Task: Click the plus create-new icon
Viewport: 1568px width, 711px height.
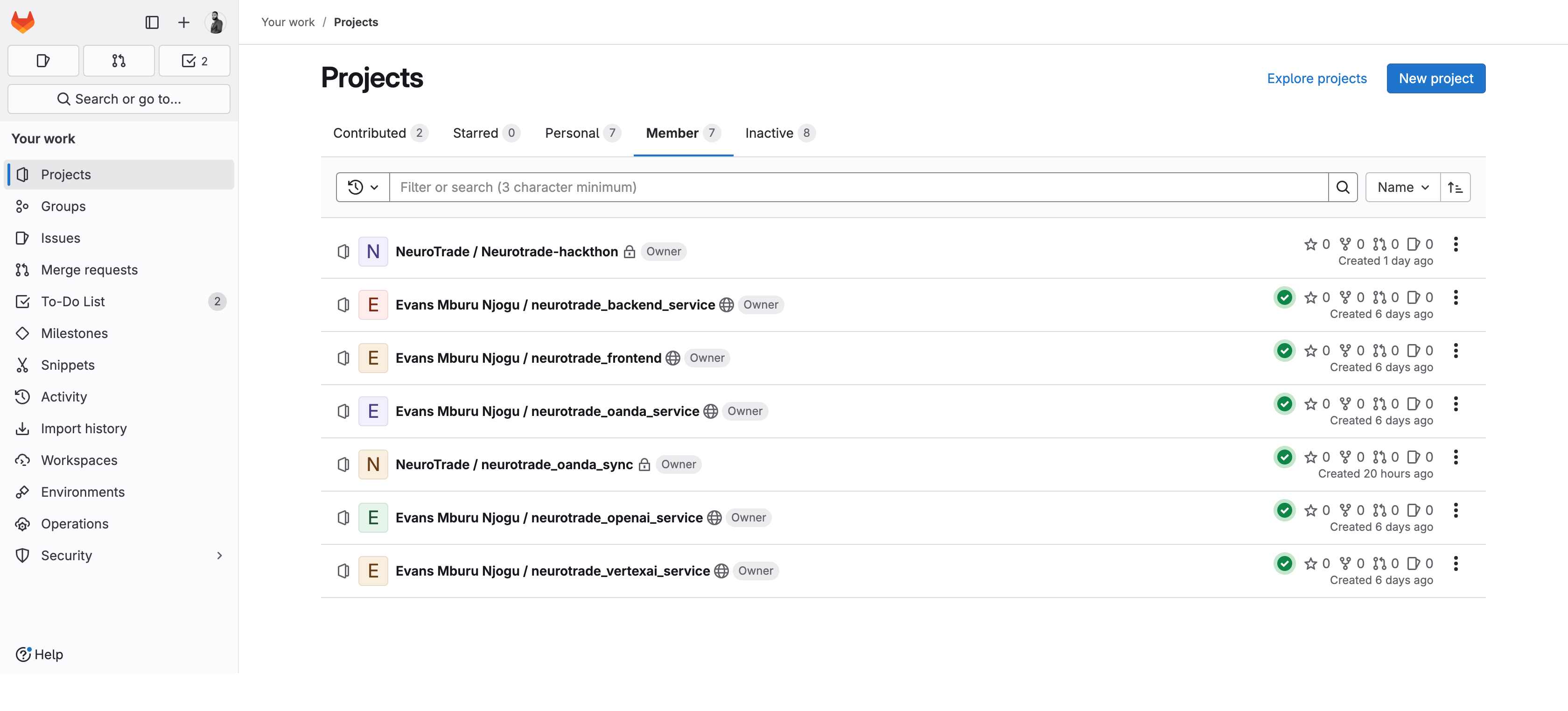Action: (x=183, y=22)
